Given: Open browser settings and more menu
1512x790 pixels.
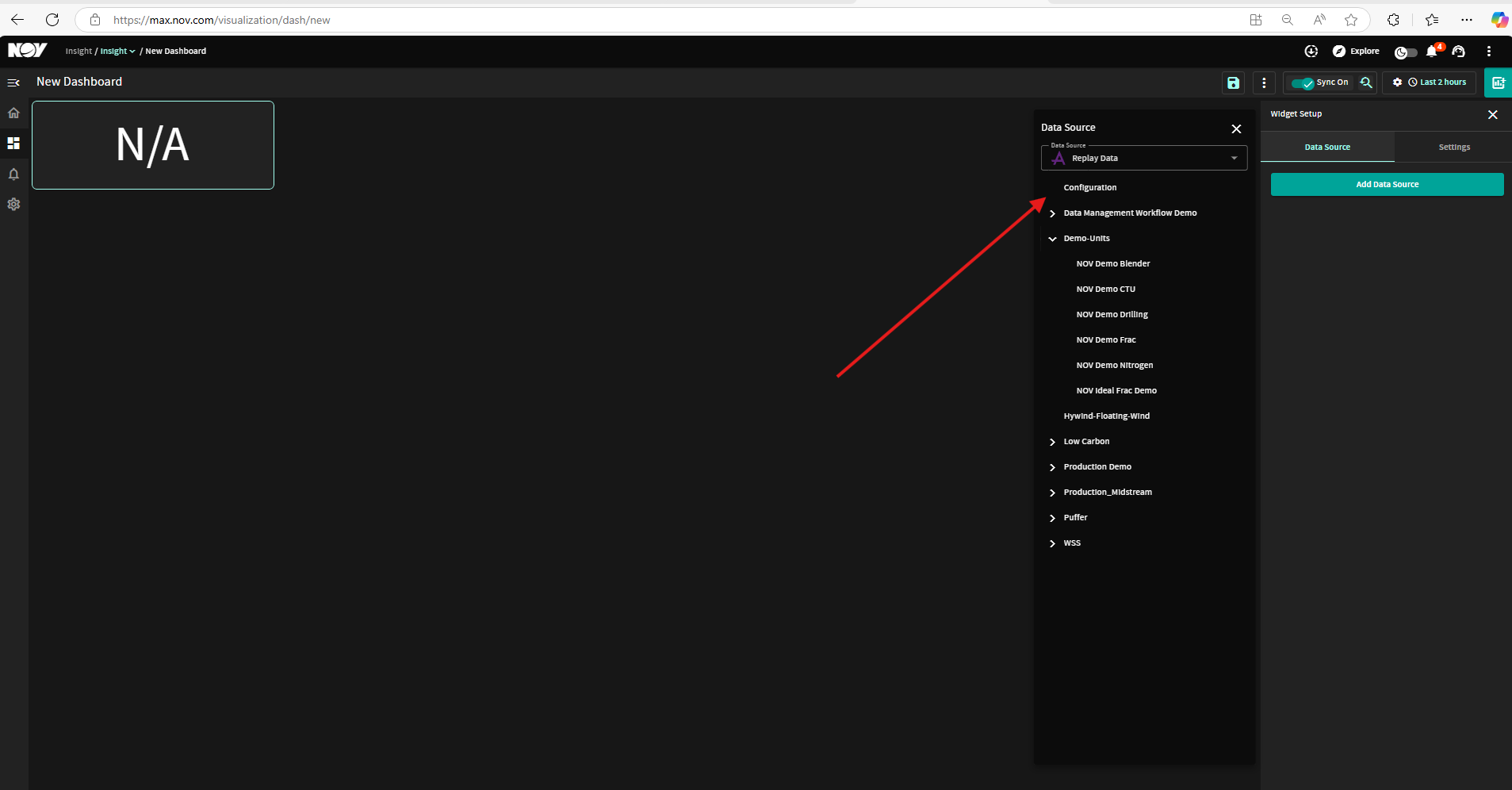Looking at the screenshot, I should pos(1467,20).
